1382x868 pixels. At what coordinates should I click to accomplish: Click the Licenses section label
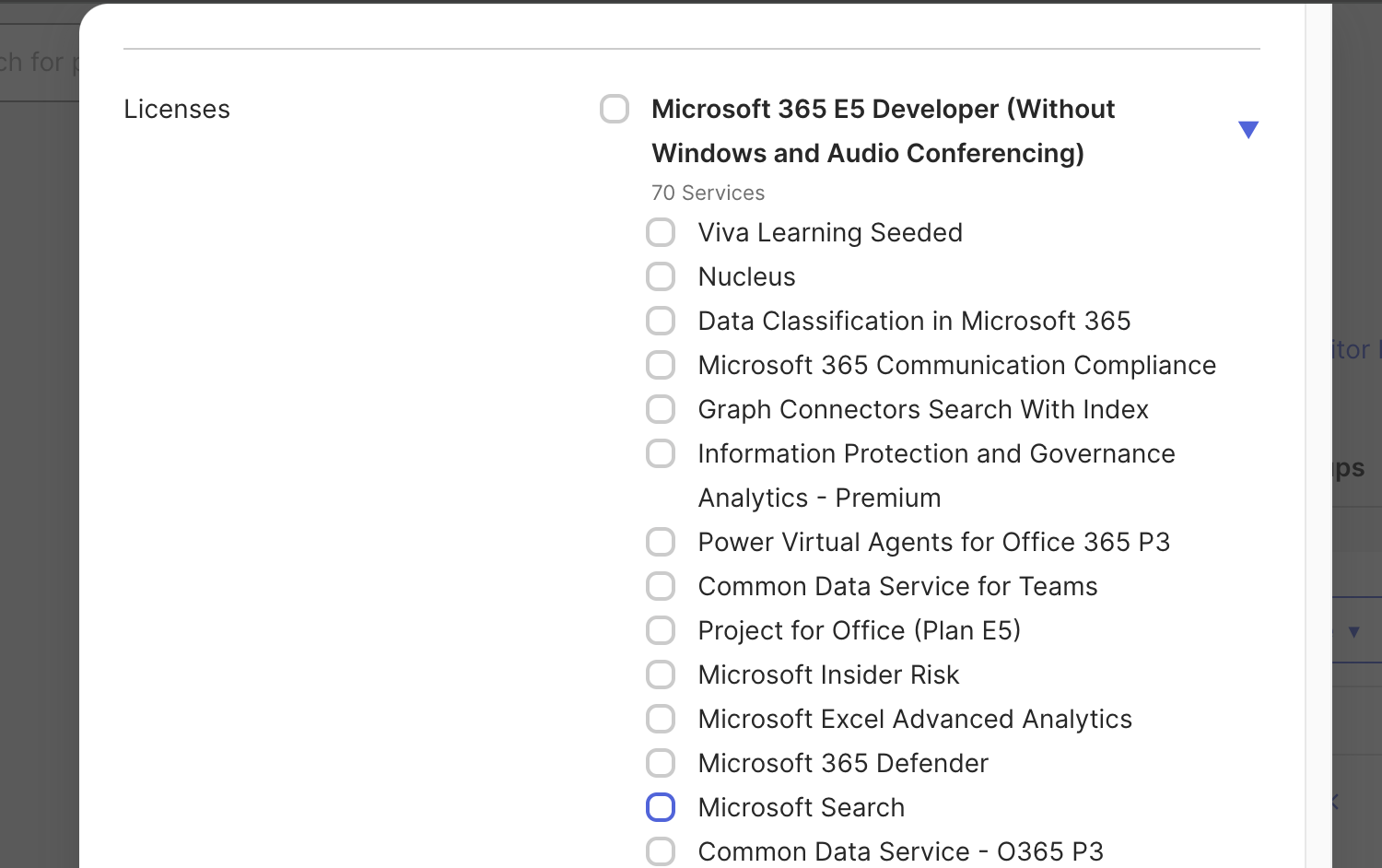[x=177, y=109]
